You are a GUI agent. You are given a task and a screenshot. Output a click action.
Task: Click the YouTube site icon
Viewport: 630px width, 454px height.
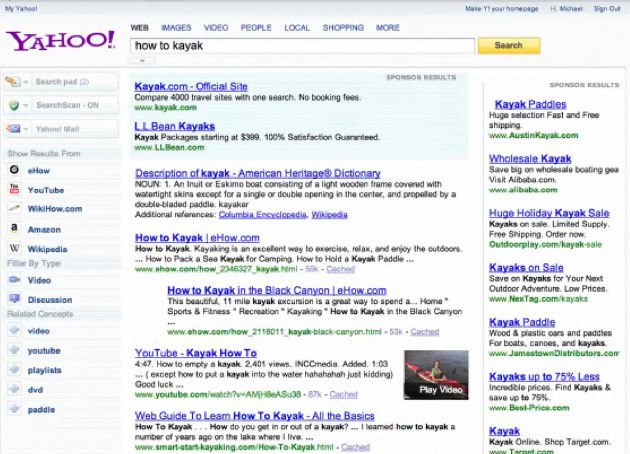(14, 189)
